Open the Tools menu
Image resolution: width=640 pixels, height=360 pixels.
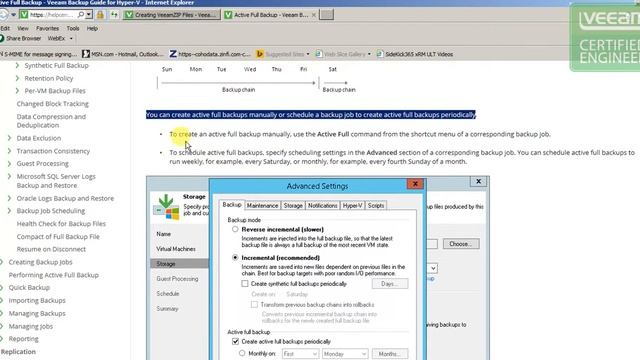(73, 29)
